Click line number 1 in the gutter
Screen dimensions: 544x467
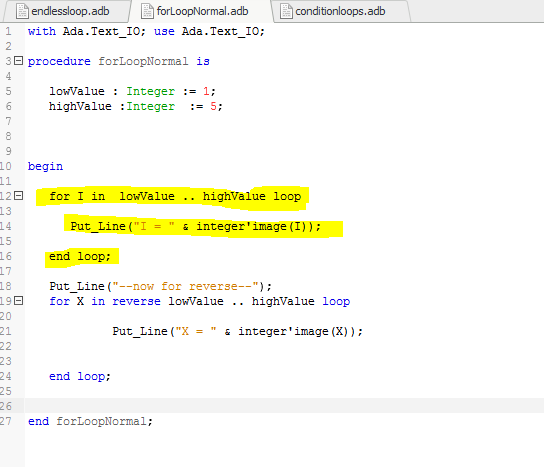pos(8,32)
